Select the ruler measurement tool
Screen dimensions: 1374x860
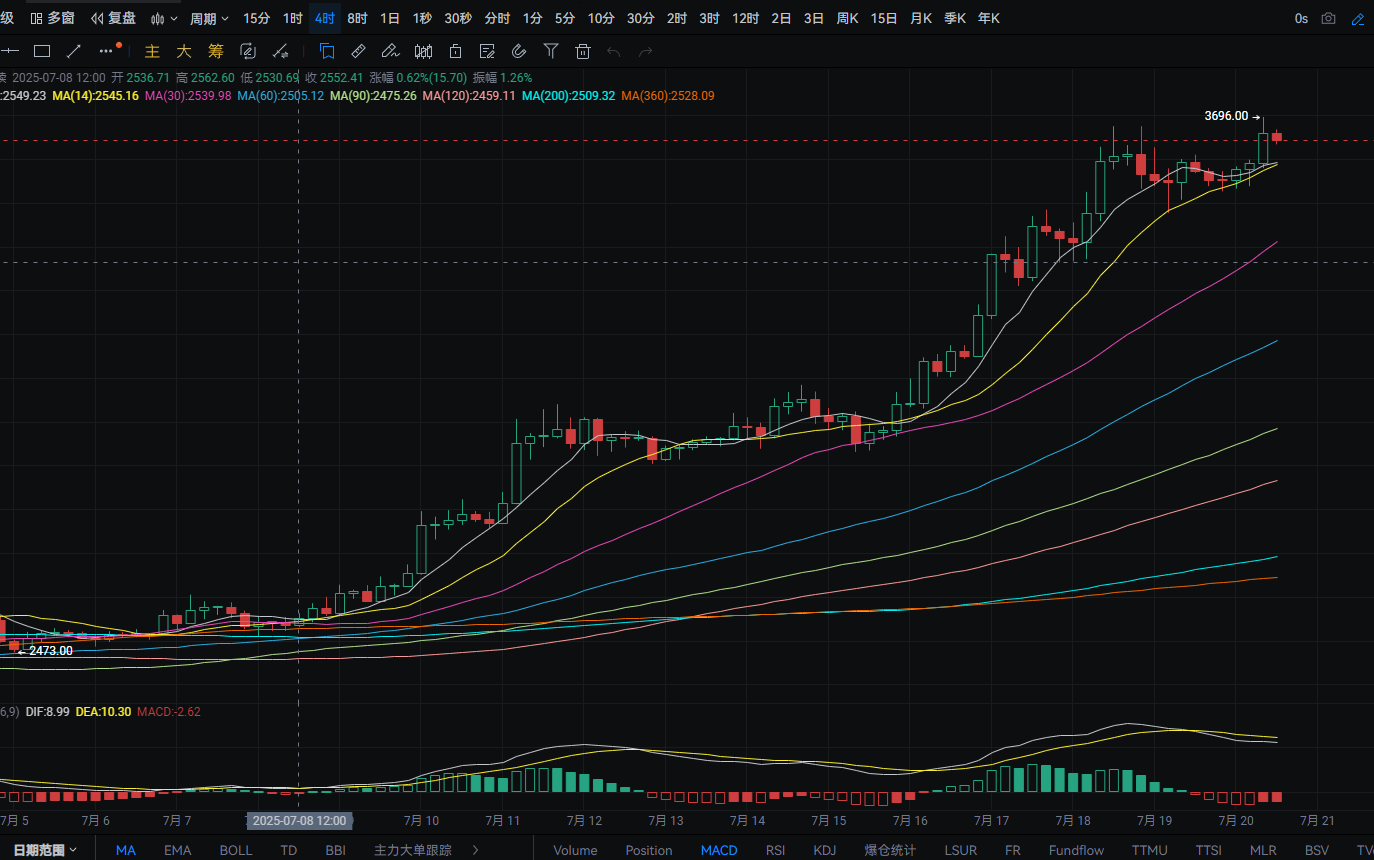359,51
